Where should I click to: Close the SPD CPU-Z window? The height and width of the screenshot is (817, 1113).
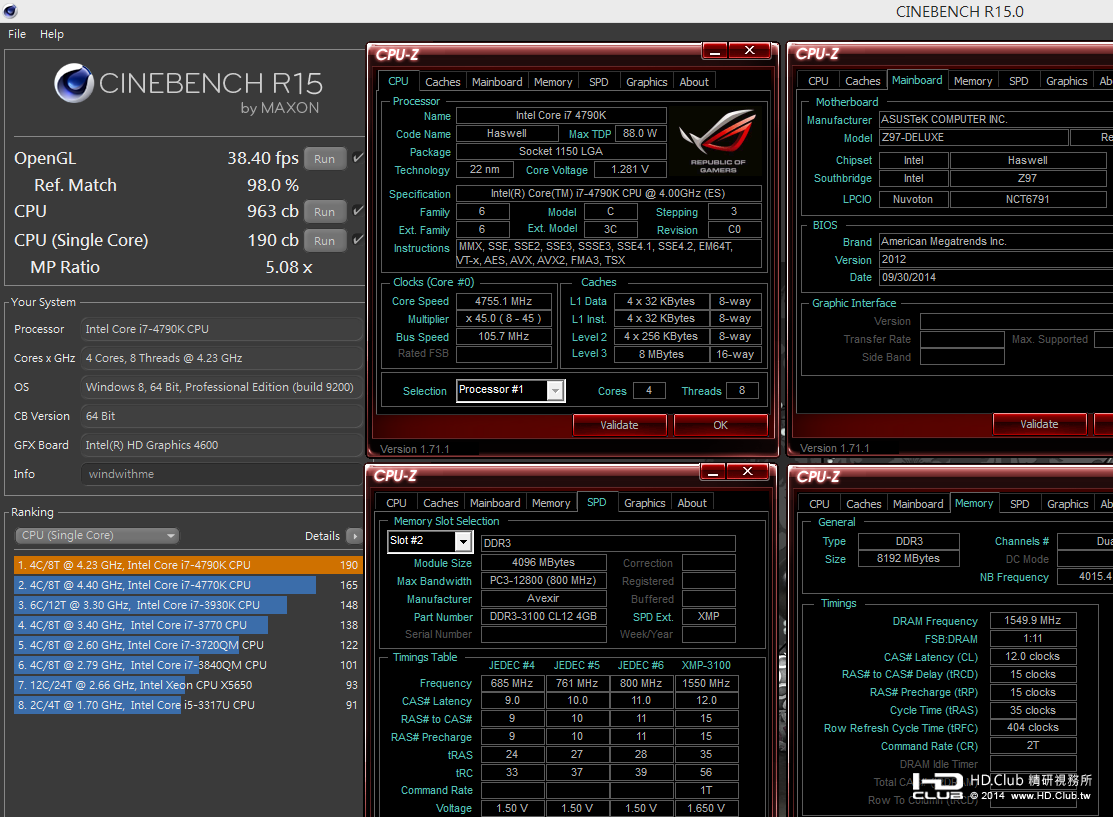click(747, 472)
